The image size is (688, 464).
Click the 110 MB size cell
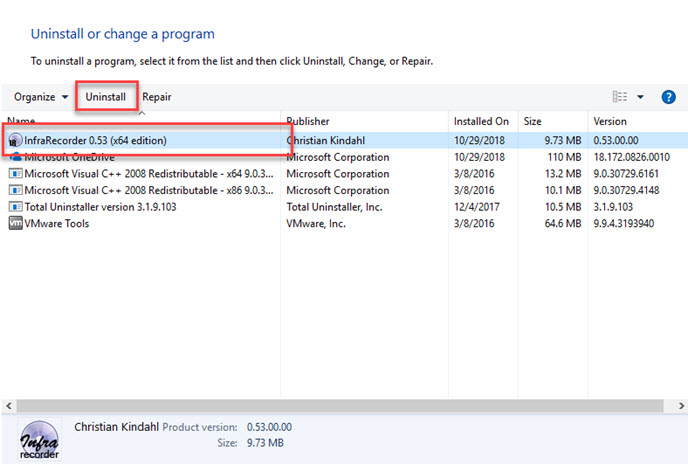tap(564, 157)
